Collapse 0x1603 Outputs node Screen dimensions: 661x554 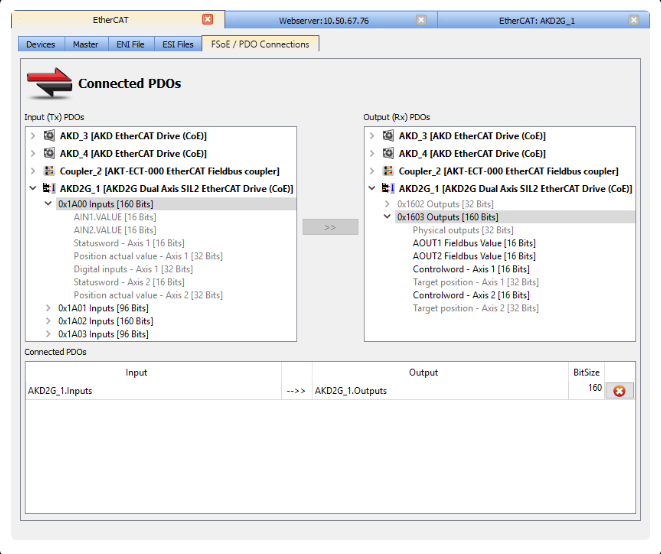(387, 217)
